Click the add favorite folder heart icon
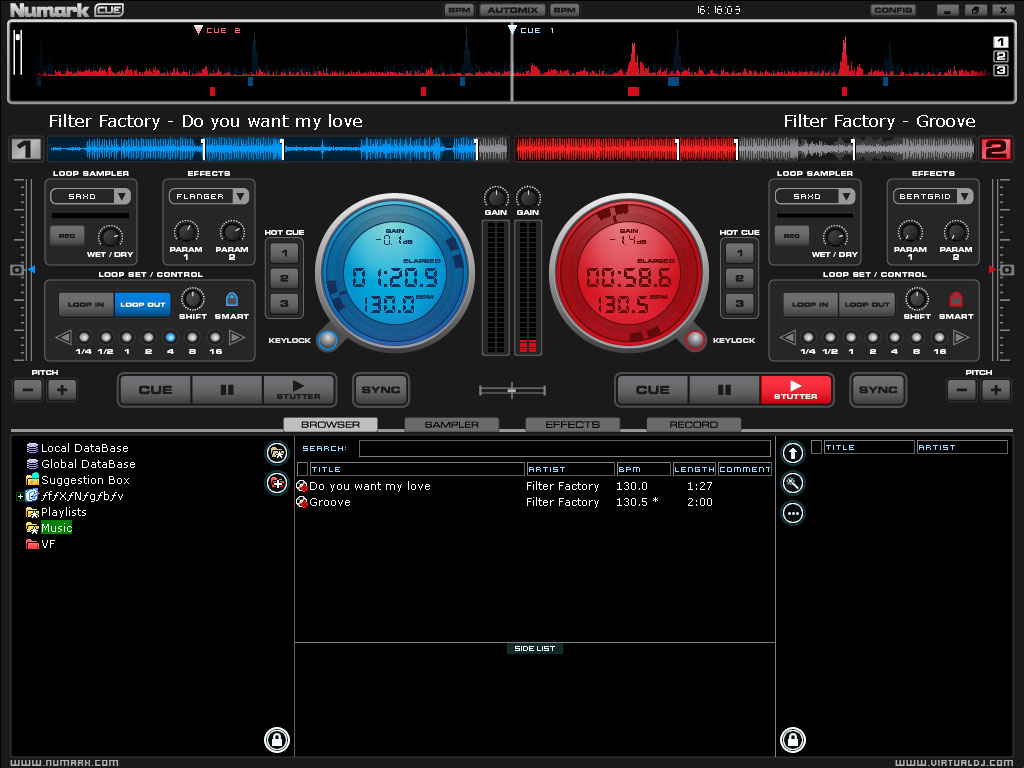This screenshot has width=1024, height=768. point(277,483)
